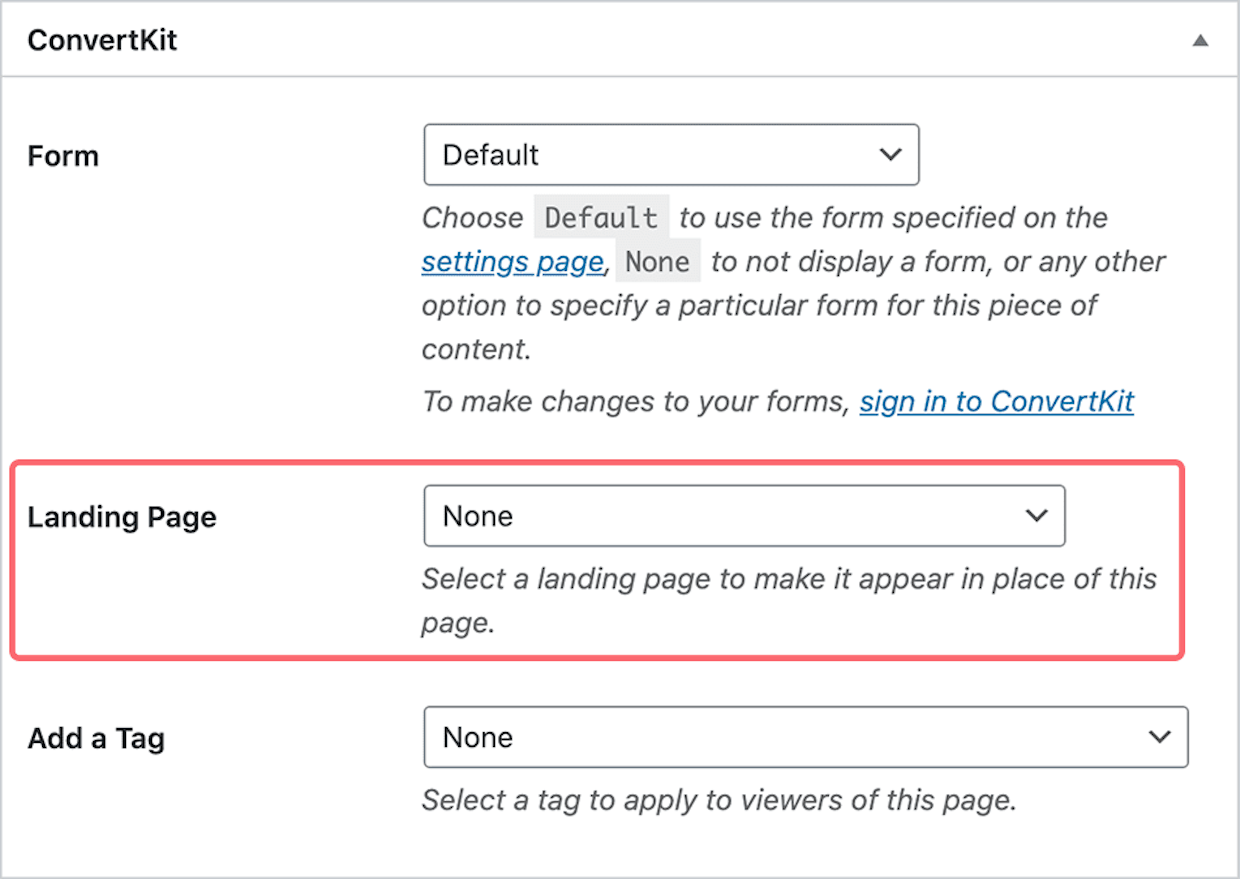Screen dimensions: 1240x879
Task: Click the Add a Tag field label
Action: [x=96, y=738]
